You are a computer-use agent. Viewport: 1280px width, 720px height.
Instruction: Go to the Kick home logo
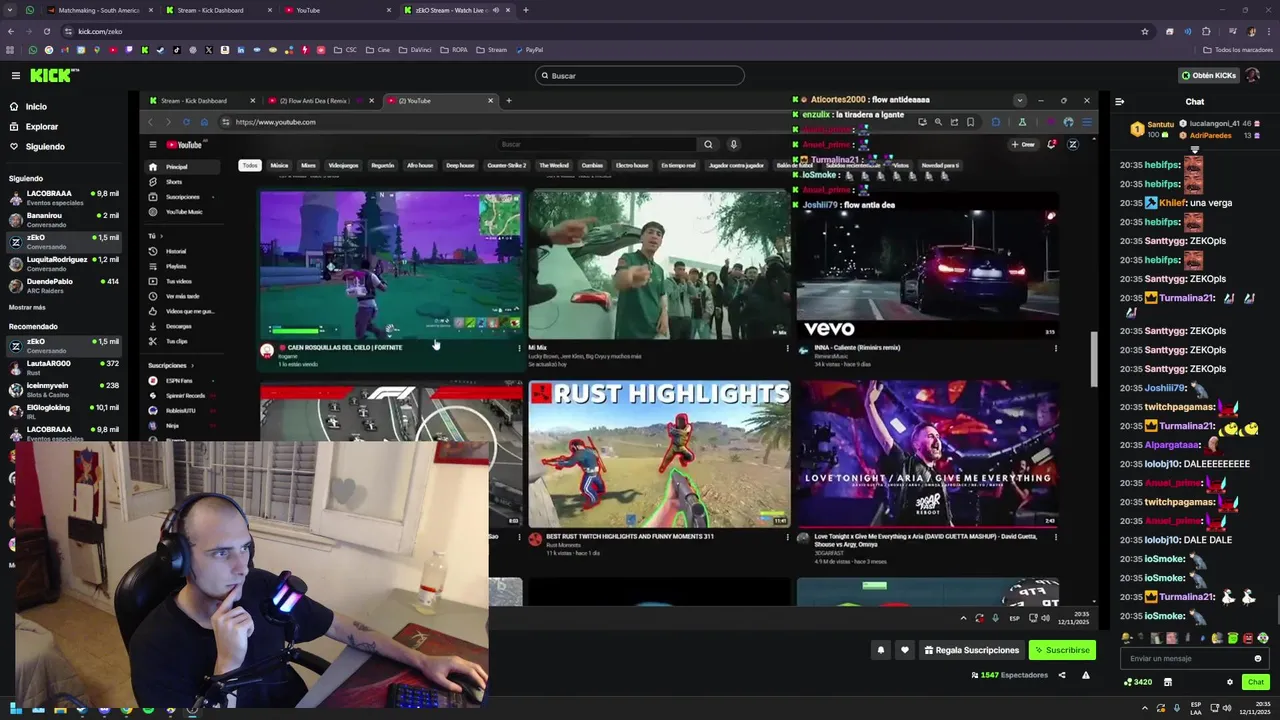click(x=54, y=75)
